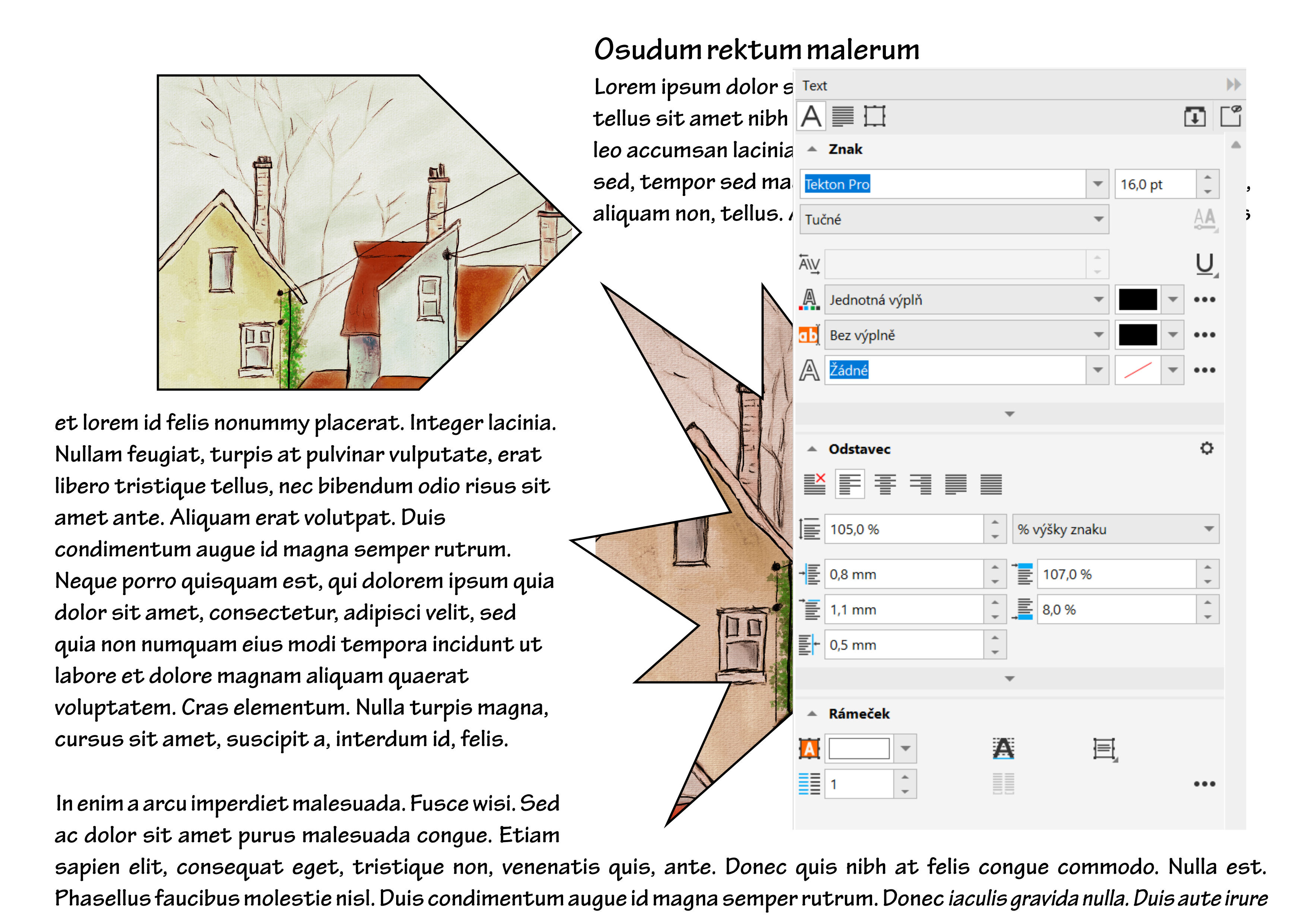Select the center alignment icon

click(x=885, y=484)
